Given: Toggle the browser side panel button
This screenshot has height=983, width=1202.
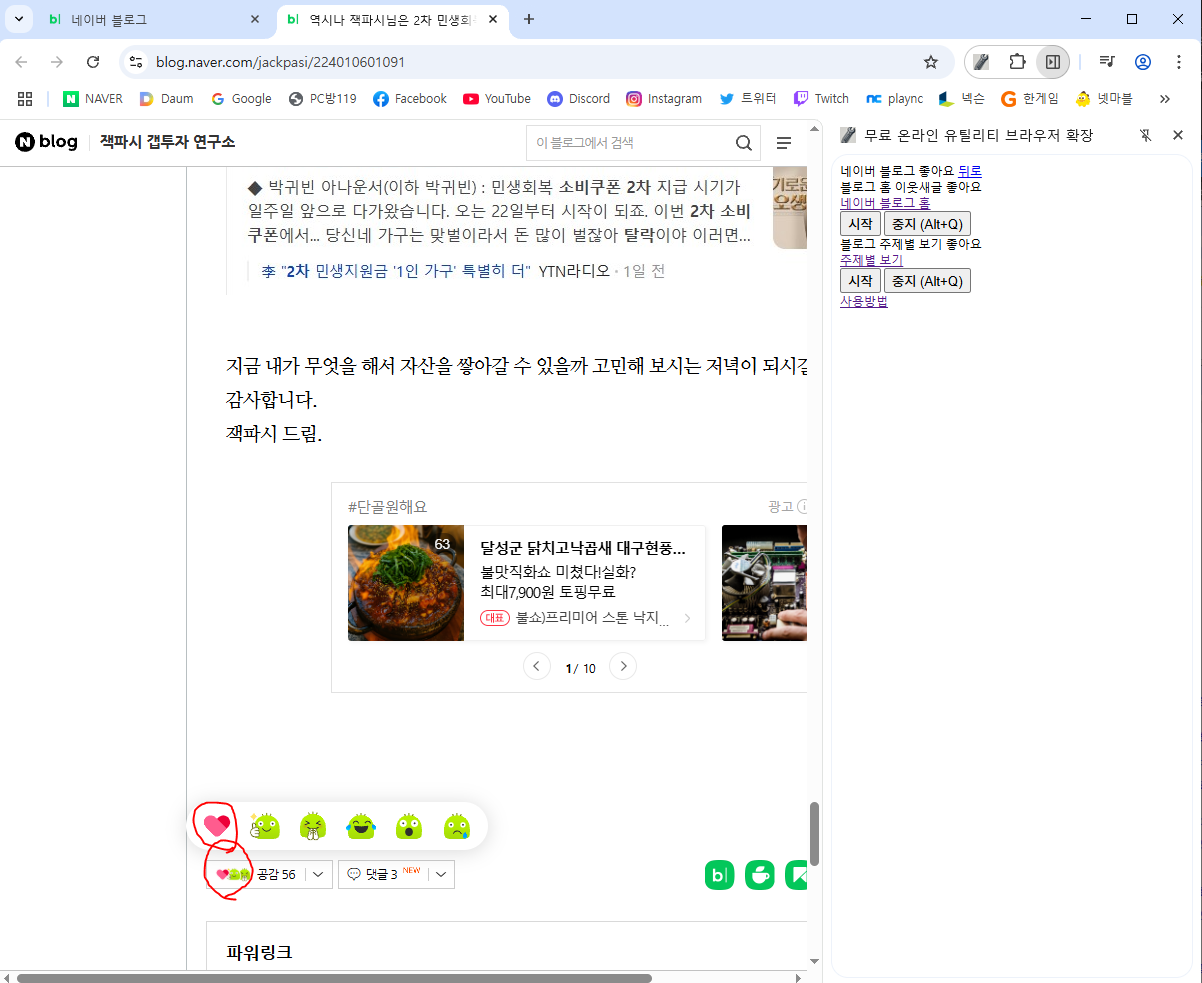Looking at the screenshot, I should click(x=1052, y=62).
